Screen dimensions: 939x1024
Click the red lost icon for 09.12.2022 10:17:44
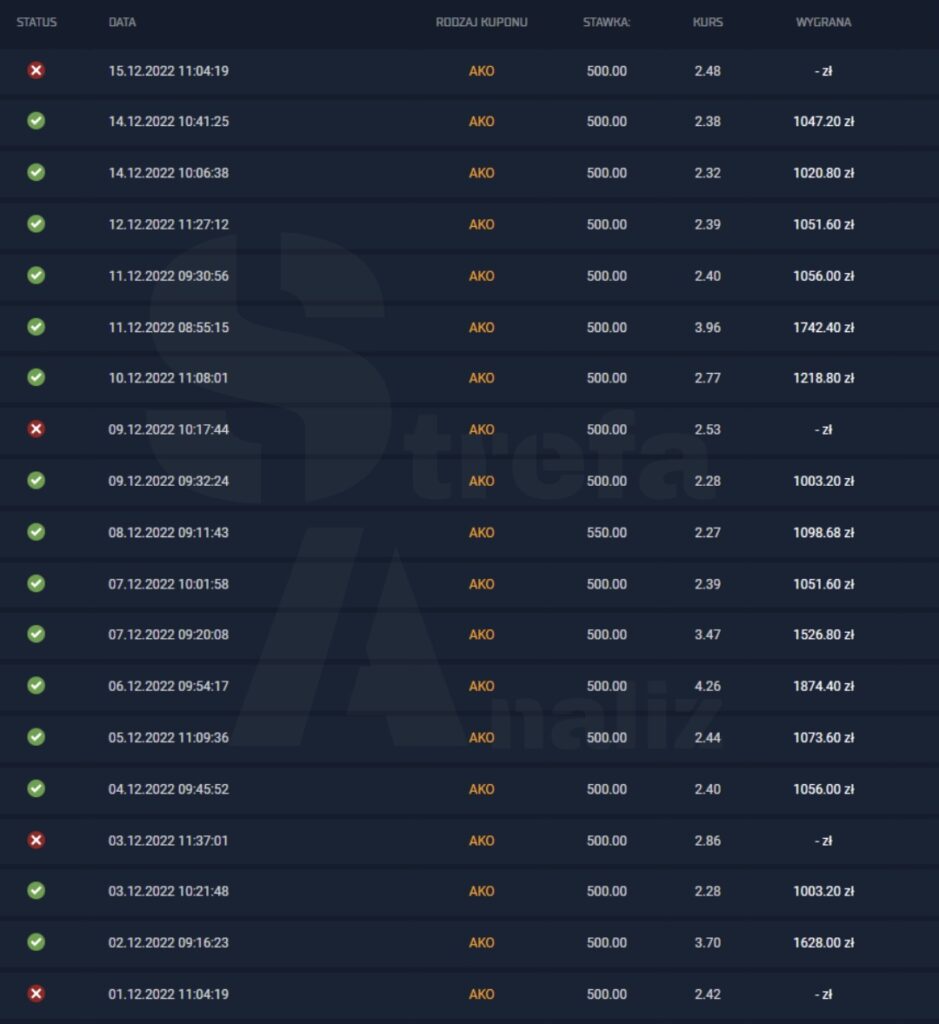click(37, 429)
